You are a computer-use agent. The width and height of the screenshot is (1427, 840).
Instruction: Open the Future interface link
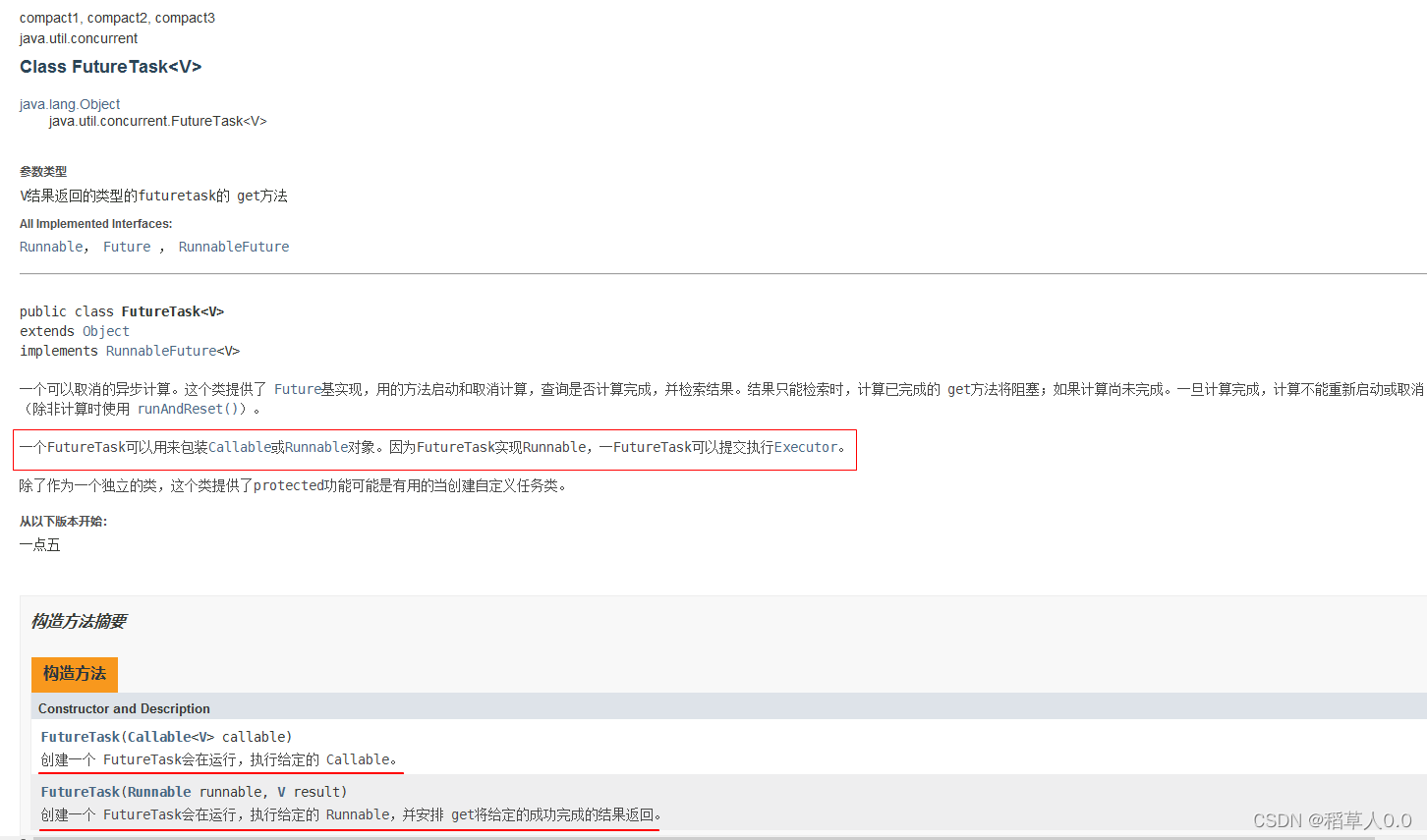(x=127, y=247)
